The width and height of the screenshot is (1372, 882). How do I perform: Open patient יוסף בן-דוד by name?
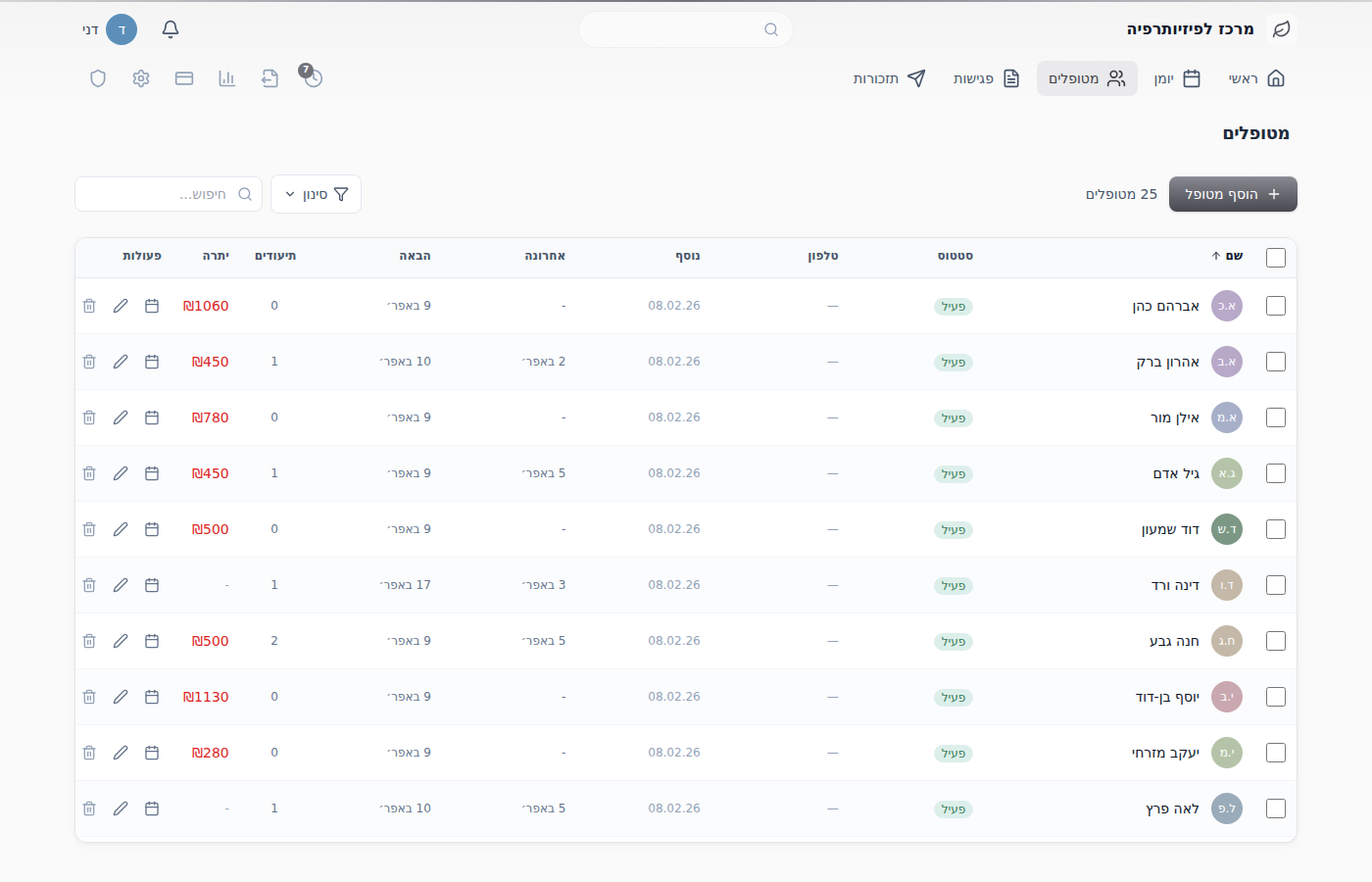pos(1167,697)
